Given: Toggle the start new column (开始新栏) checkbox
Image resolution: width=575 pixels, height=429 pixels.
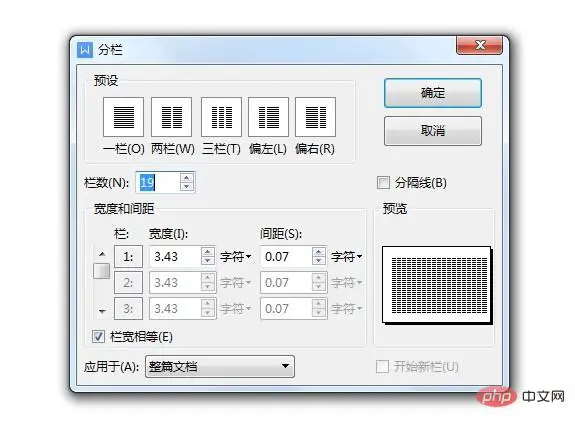Looking at the screenshot, I should [x=382, y=366].
